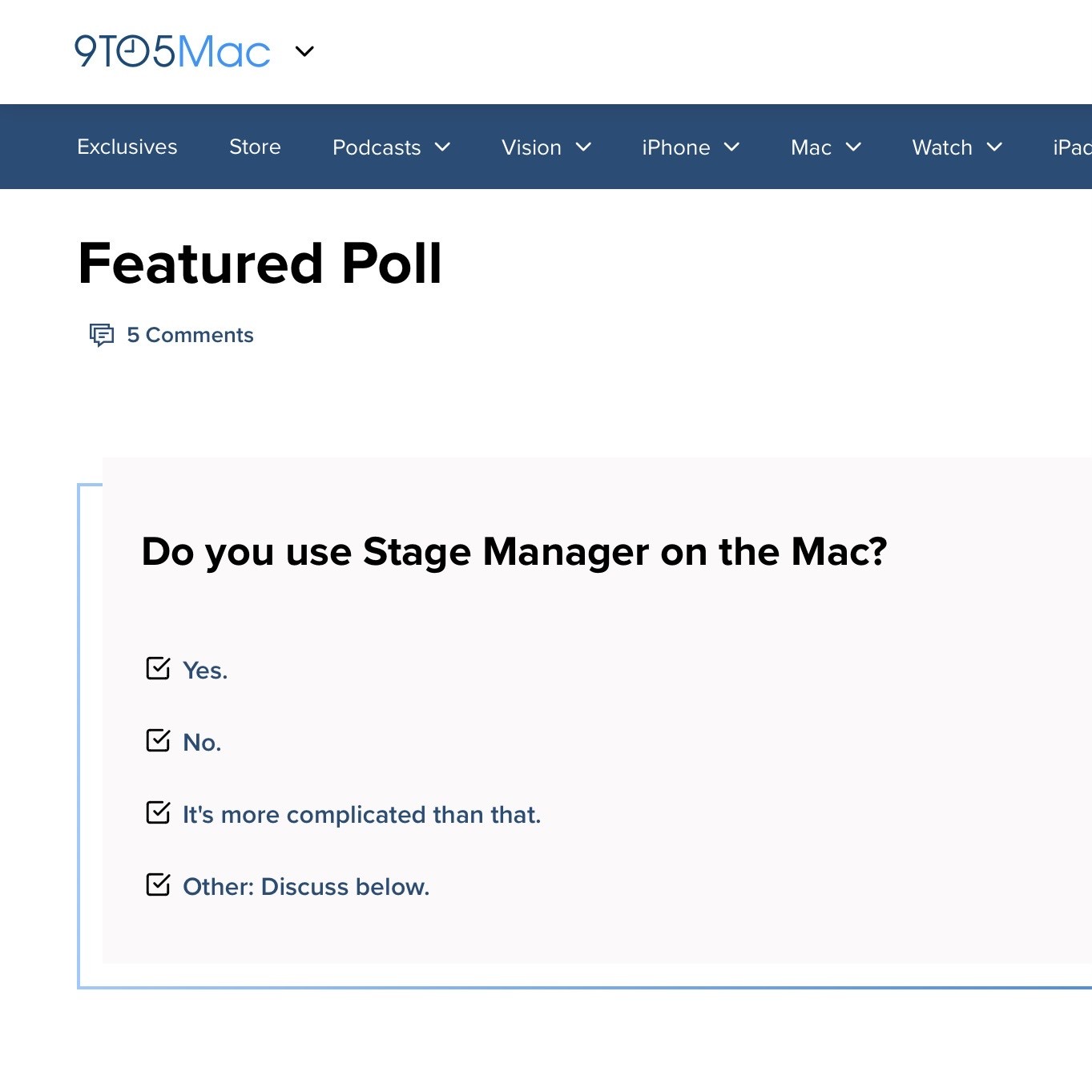Click the 9to5Mac logo
This screenshot has height=1092, width=1092.
point(172,51)
